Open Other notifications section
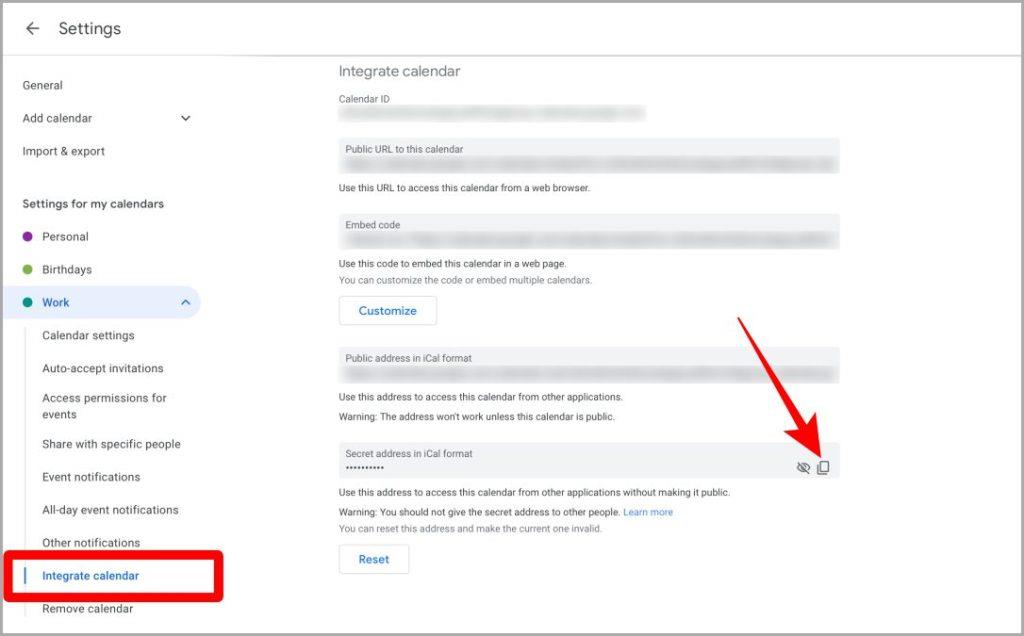Screen dimensions: 1024x636 click(91, 543)
